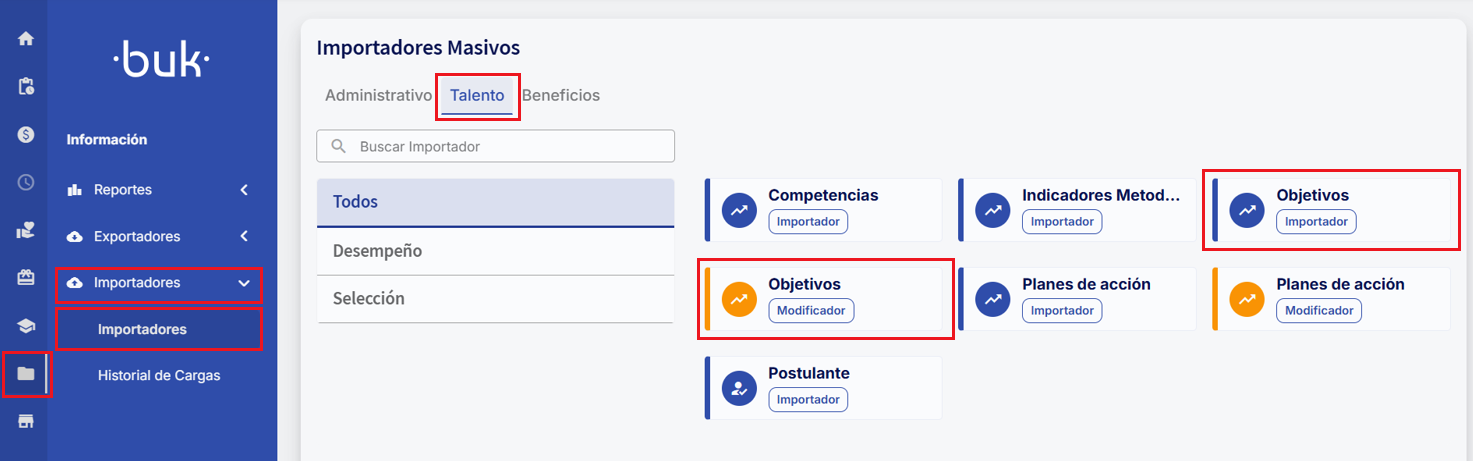The image size is (1473, 461).
Task: Click the hand with heart icon
Action: (x=26, y=230)
